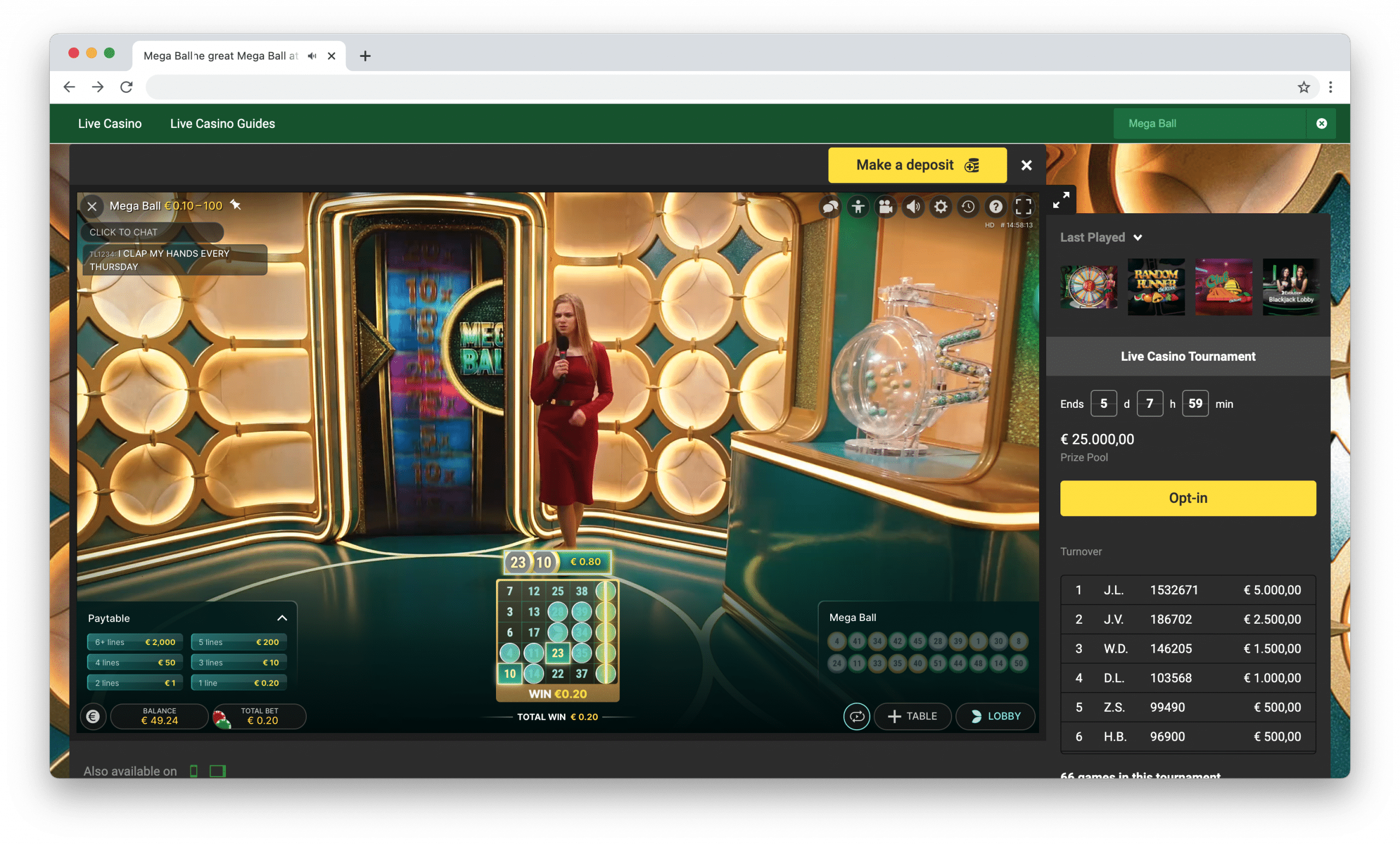Click the Balance € 49.24 display
The image size is (1400, 844).
[x=160, y=716]
